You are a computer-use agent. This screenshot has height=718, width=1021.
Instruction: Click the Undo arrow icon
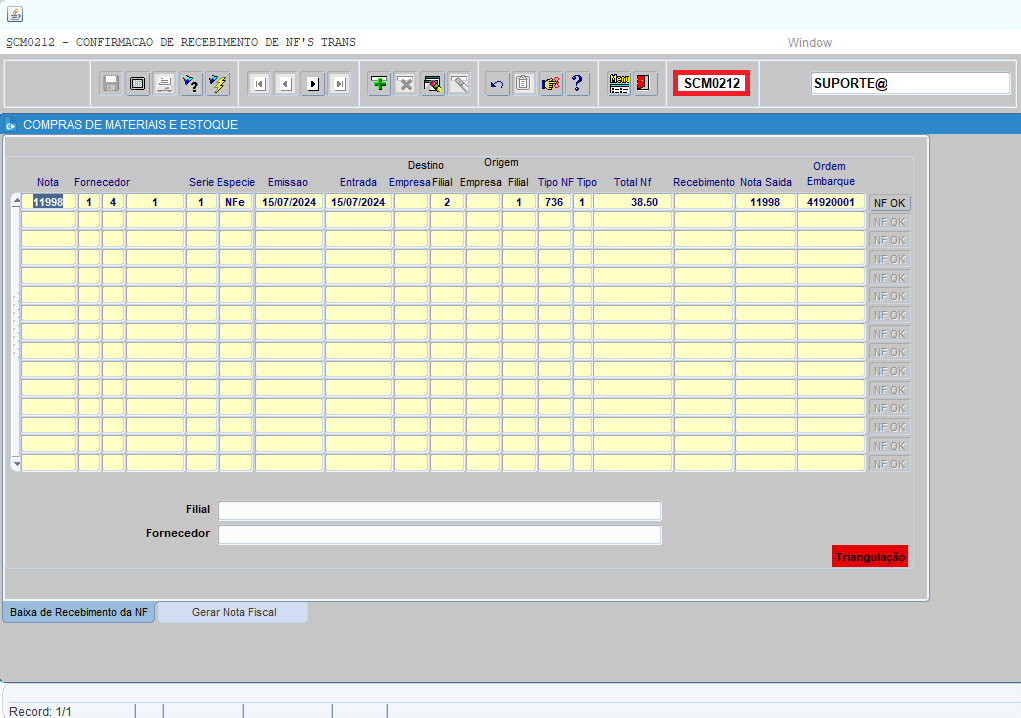point(497,83)
